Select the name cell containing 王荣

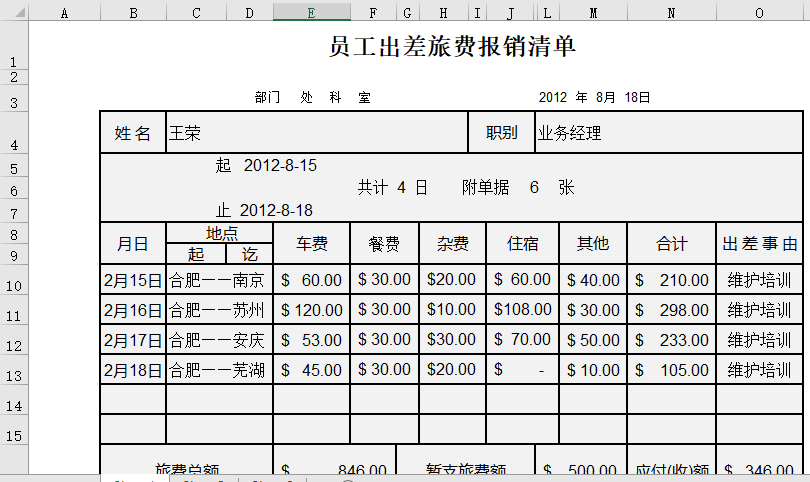316,133
